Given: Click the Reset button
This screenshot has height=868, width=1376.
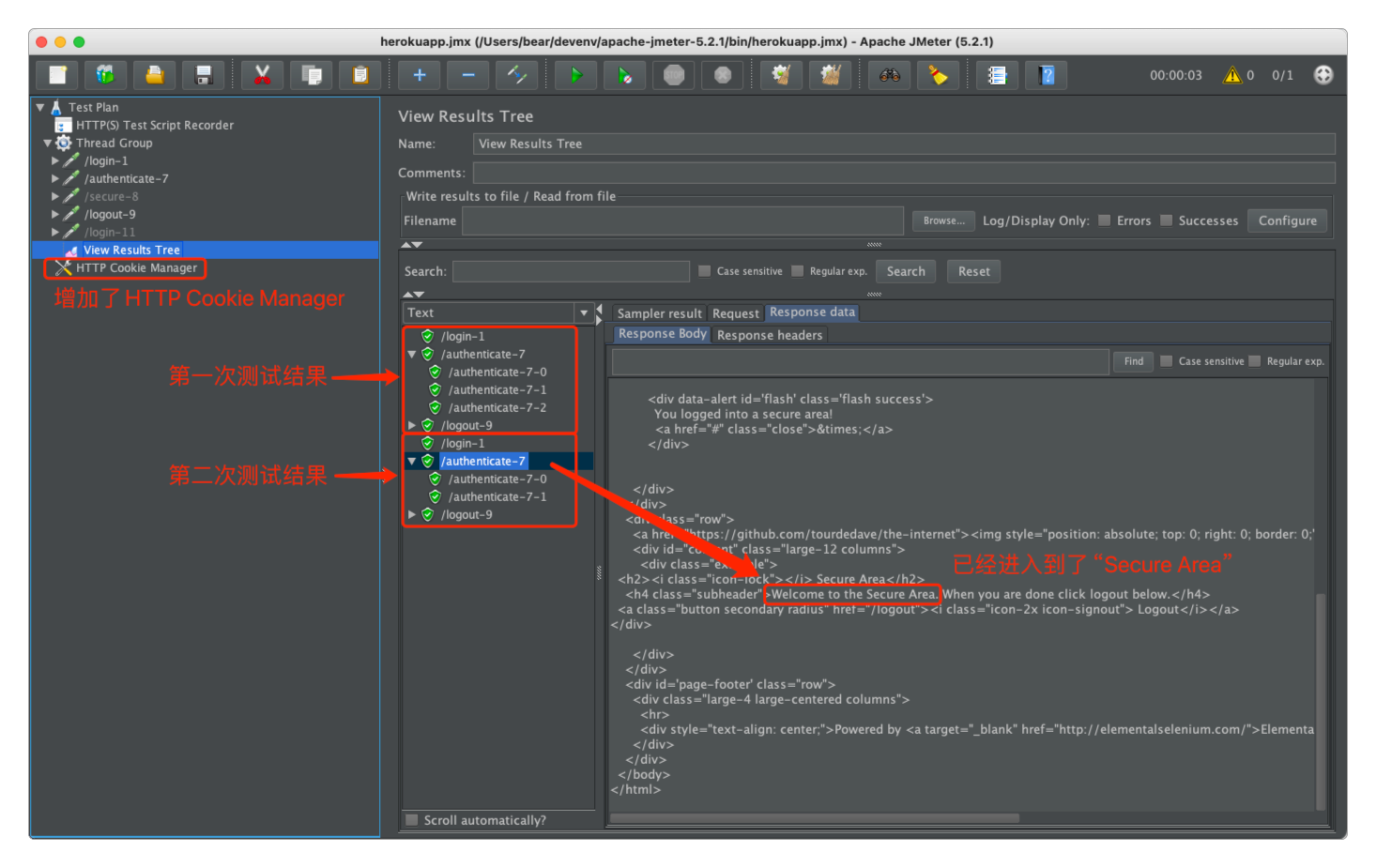Looking at the screenshot, I should click(974, 271).
